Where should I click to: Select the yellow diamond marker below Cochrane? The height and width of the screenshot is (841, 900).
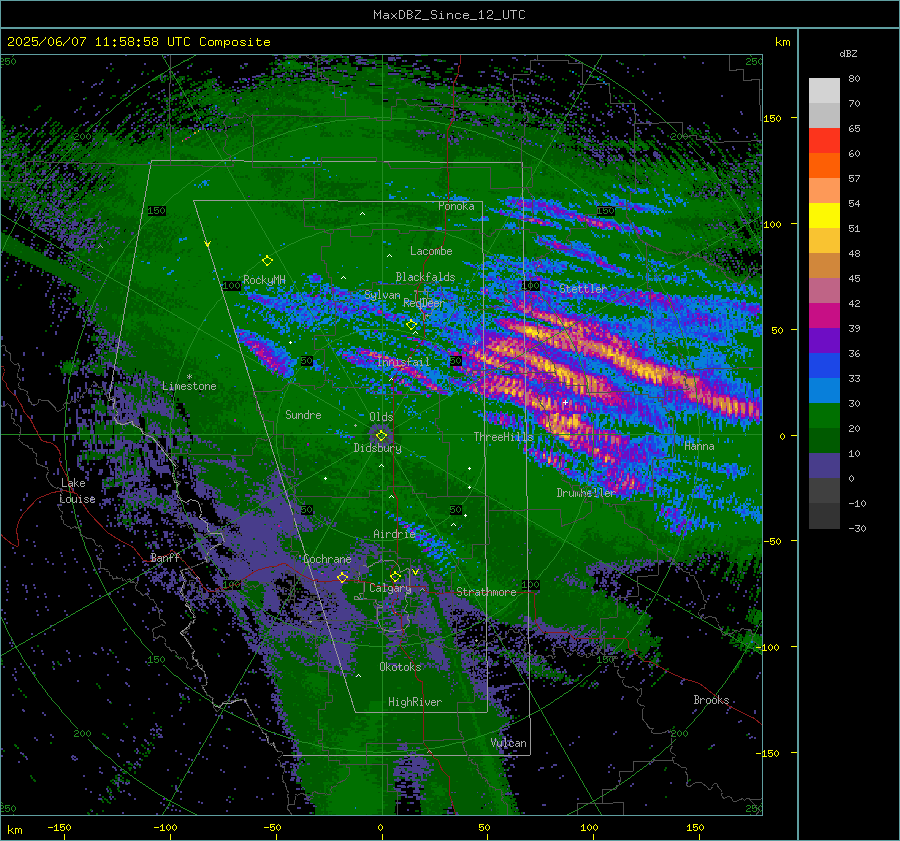[x=343, y=577]
